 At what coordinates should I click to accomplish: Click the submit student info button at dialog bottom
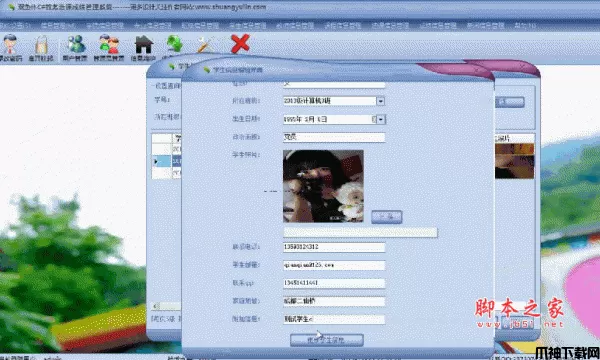(x=326, y=340)
